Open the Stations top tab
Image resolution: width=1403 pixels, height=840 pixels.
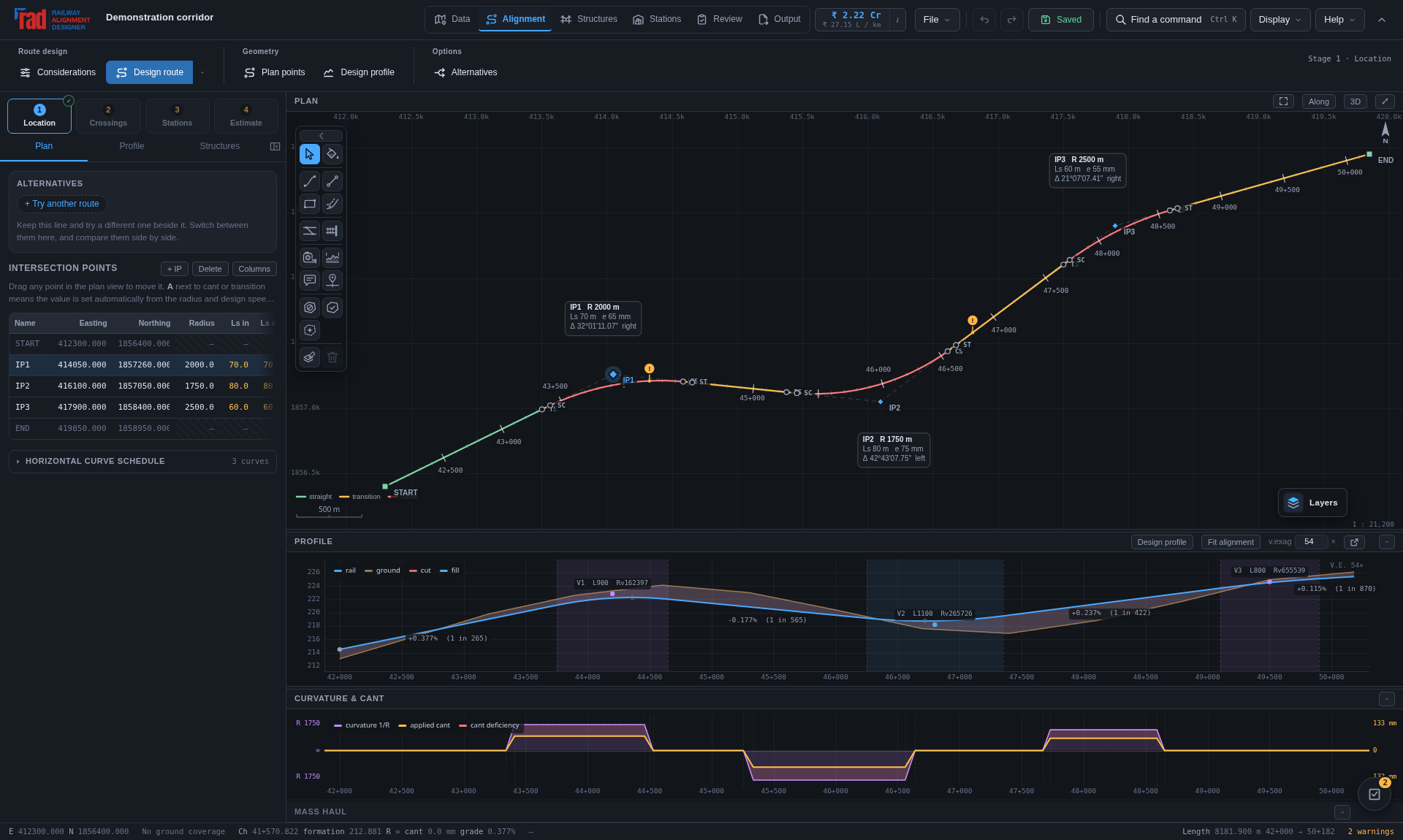pos(657,20)
